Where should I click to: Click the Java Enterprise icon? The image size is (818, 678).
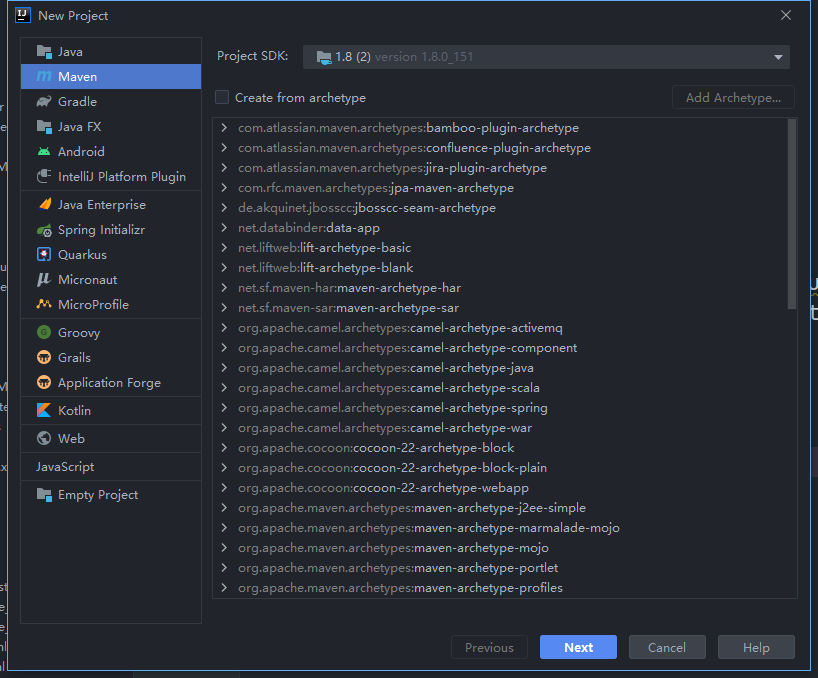click(x=45, y=204)
